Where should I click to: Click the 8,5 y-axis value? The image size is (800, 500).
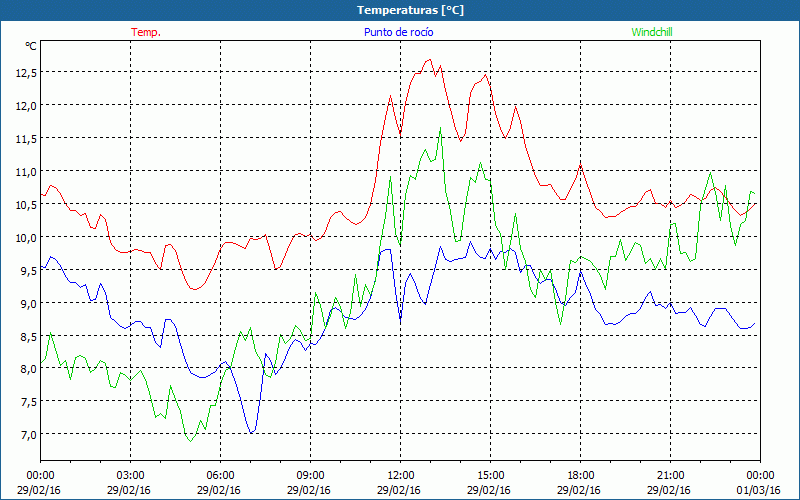pyautogui.click(x=28, y=336)
